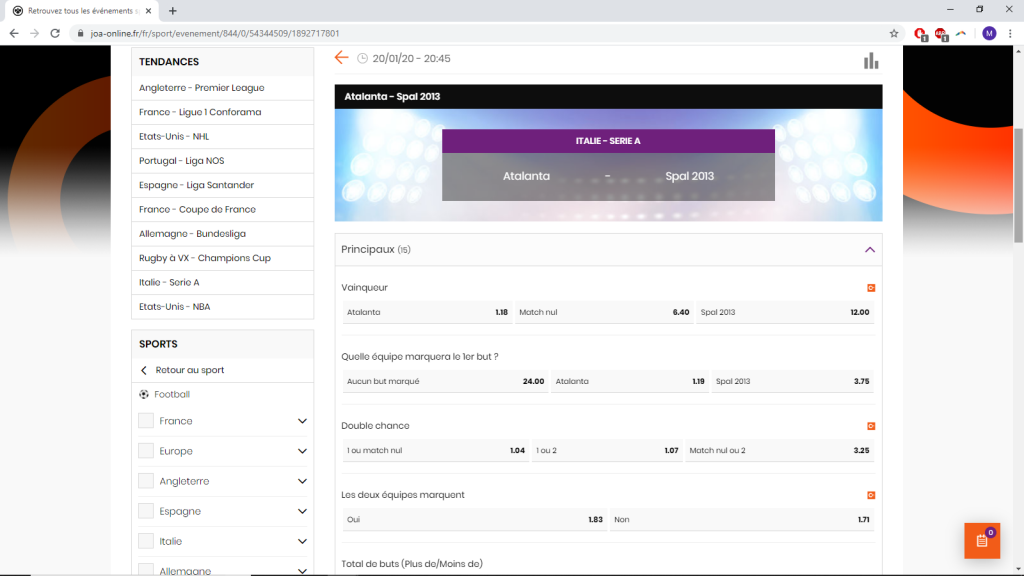The height and width of the screenshot is (576, 1024).
Task: Open the Chrome three-dot menu
Action: 1010,33
